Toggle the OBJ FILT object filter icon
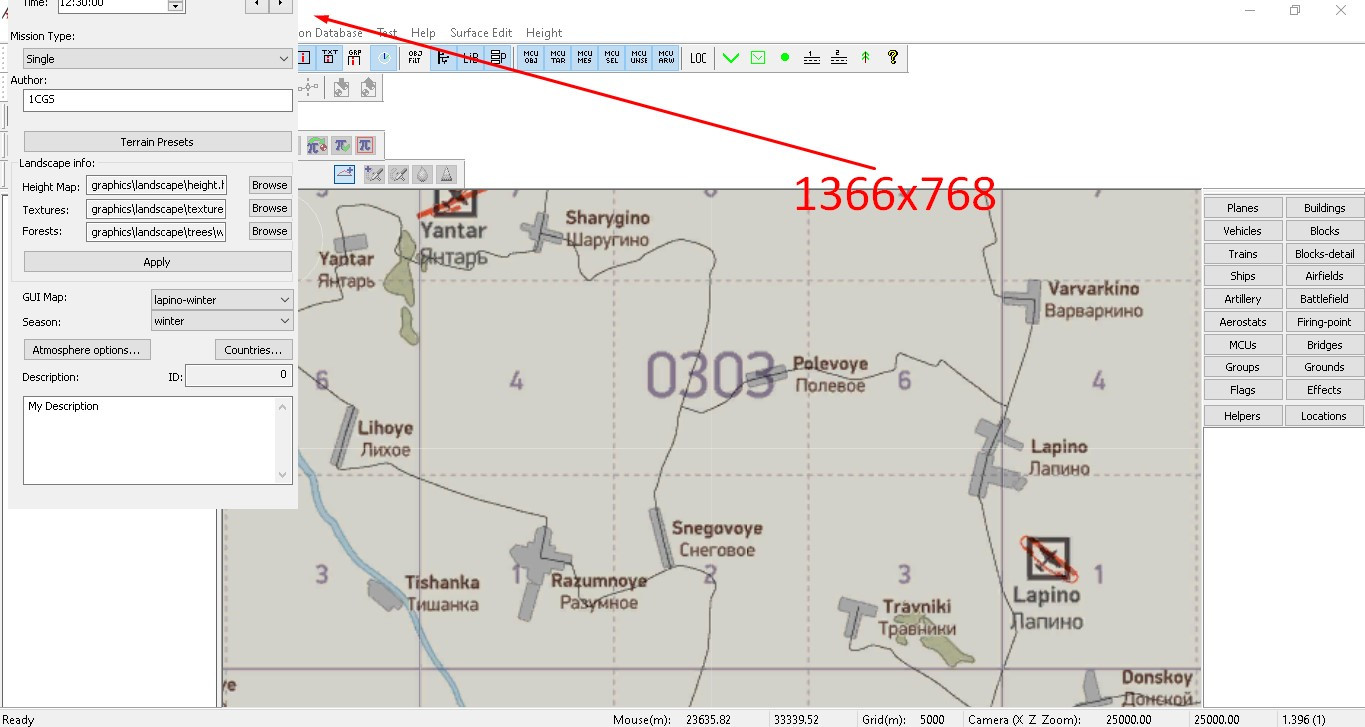The width and height of the screenshot is (1365, 727). pos(415,57)
